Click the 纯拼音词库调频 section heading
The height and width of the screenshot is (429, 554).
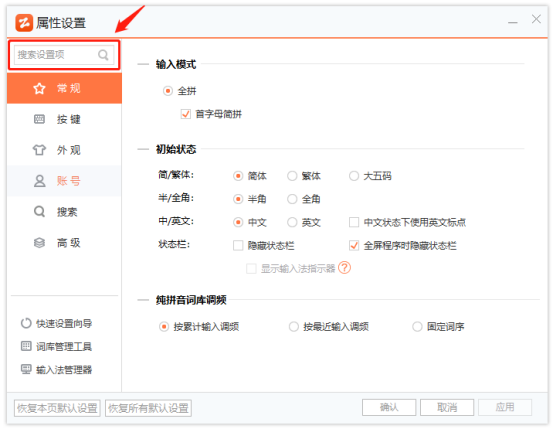point(191,300)
